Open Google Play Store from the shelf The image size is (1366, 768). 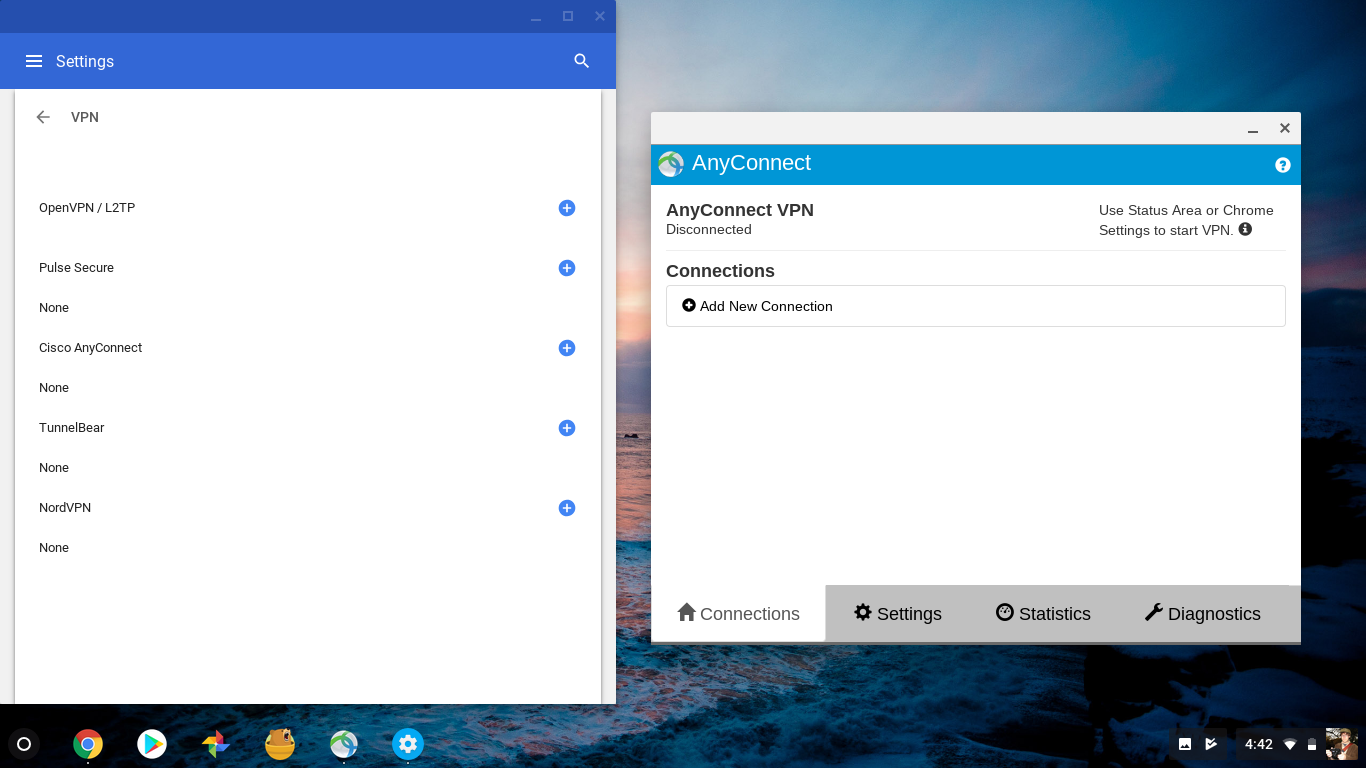[152, 744]
